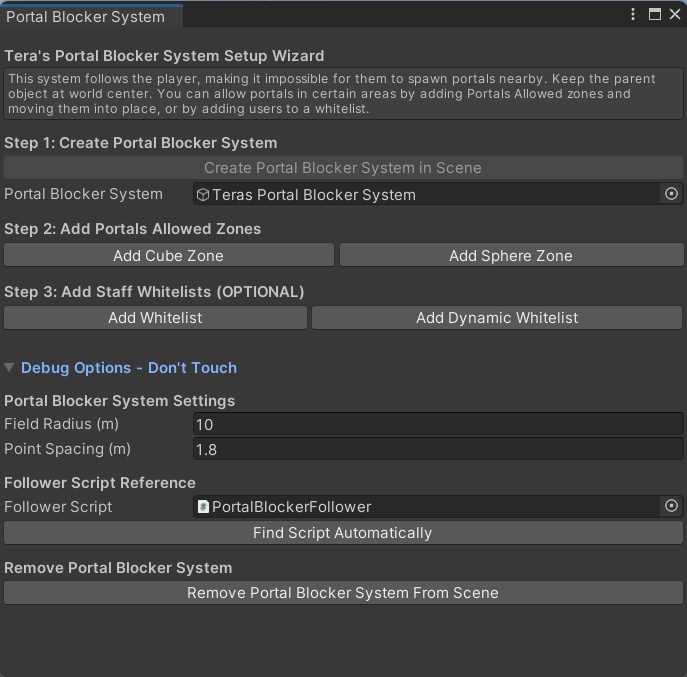Click the Debug Options - Don't Touch header
The height and width of the screenshot is (677, 687).
(x=128, y=368)
